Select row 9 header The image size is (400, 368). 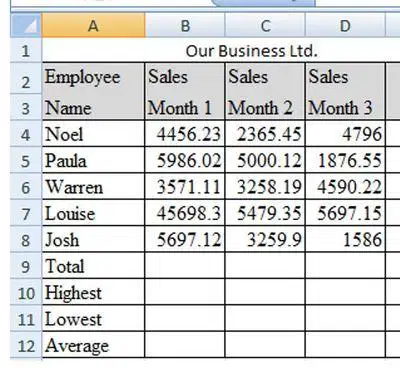26,266
